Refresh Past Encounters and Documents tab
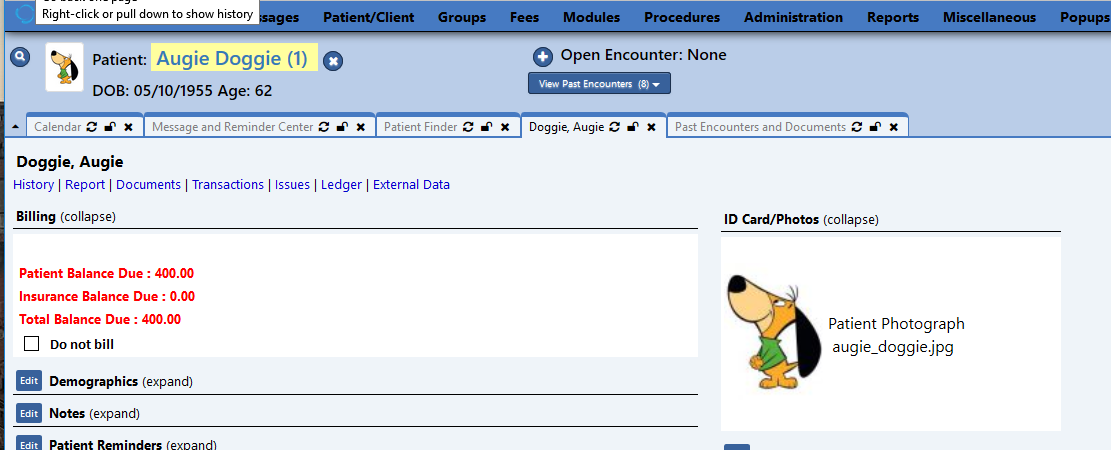The height and width of the screenshot is (450, 1111). (x=857, y=127)
